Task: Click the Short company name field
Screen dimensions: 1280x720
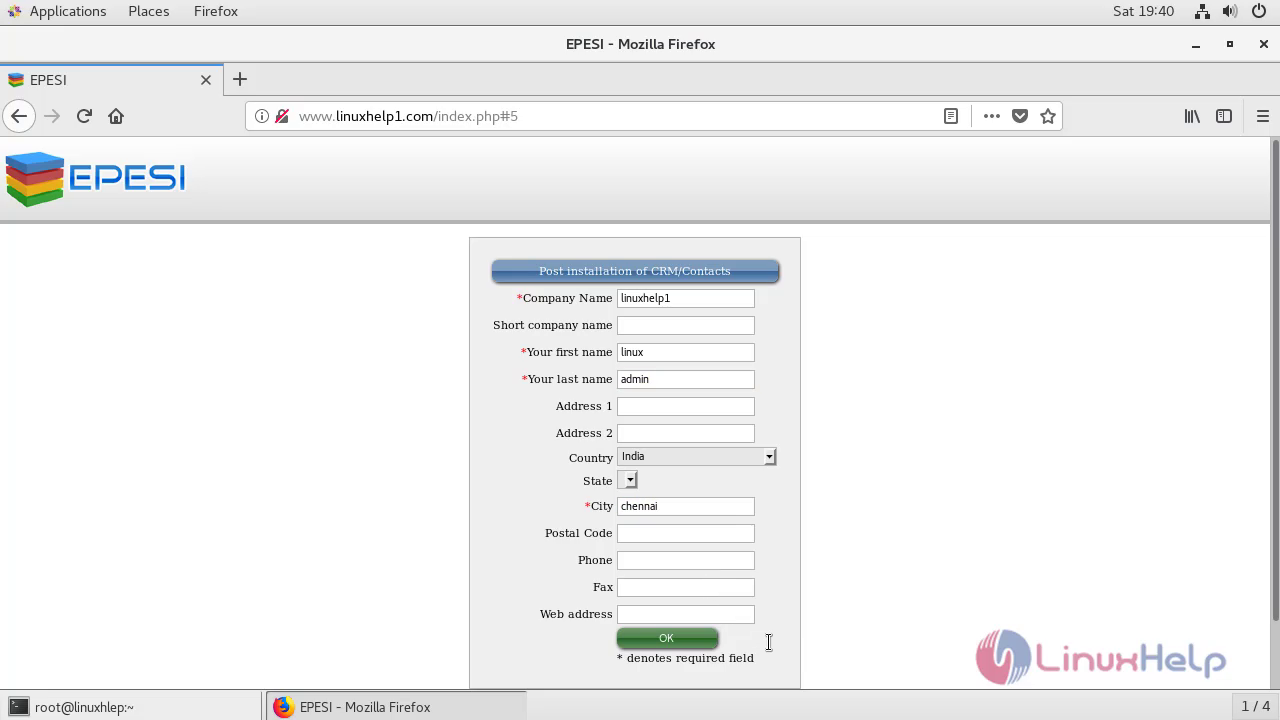Action: (x=686, y=325)
